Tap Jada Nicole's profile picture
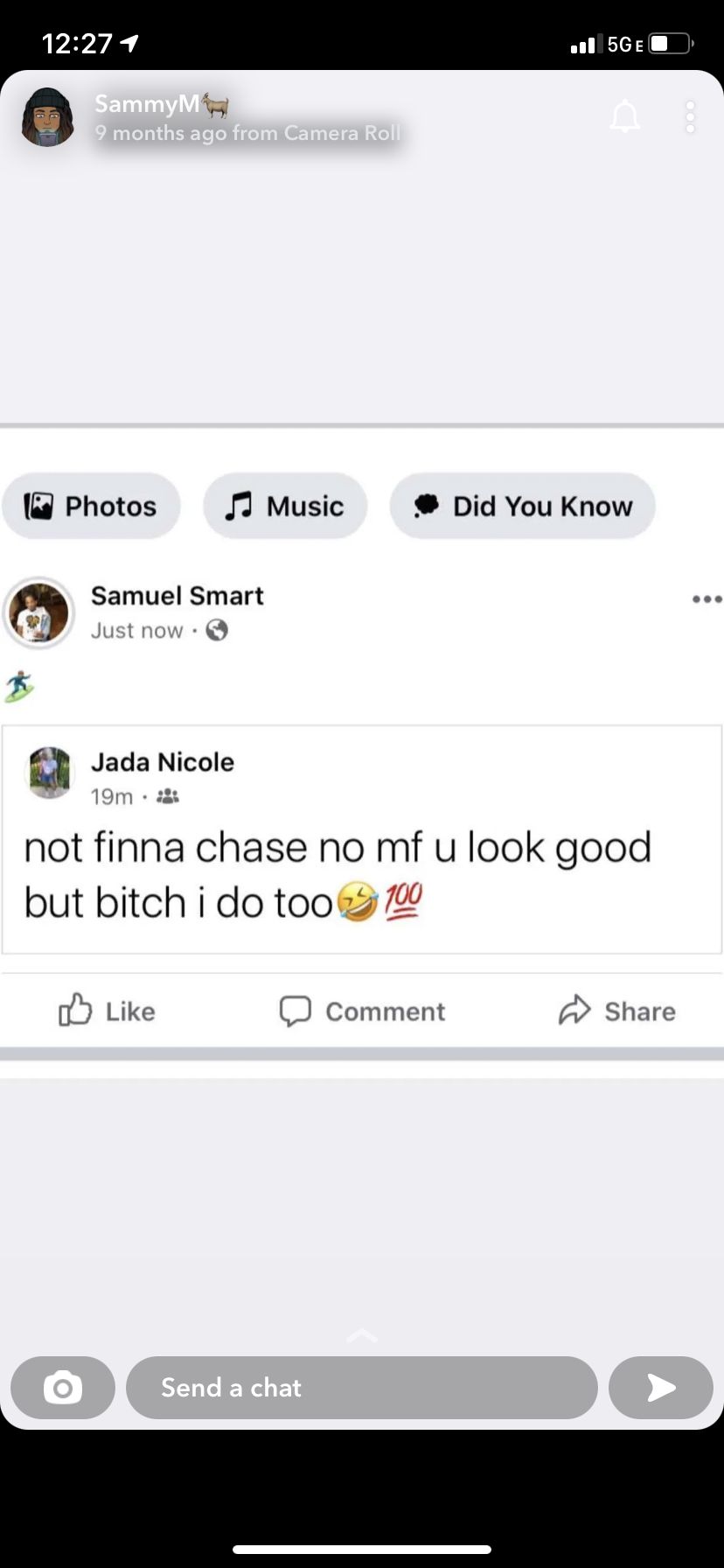 (50, 773)
